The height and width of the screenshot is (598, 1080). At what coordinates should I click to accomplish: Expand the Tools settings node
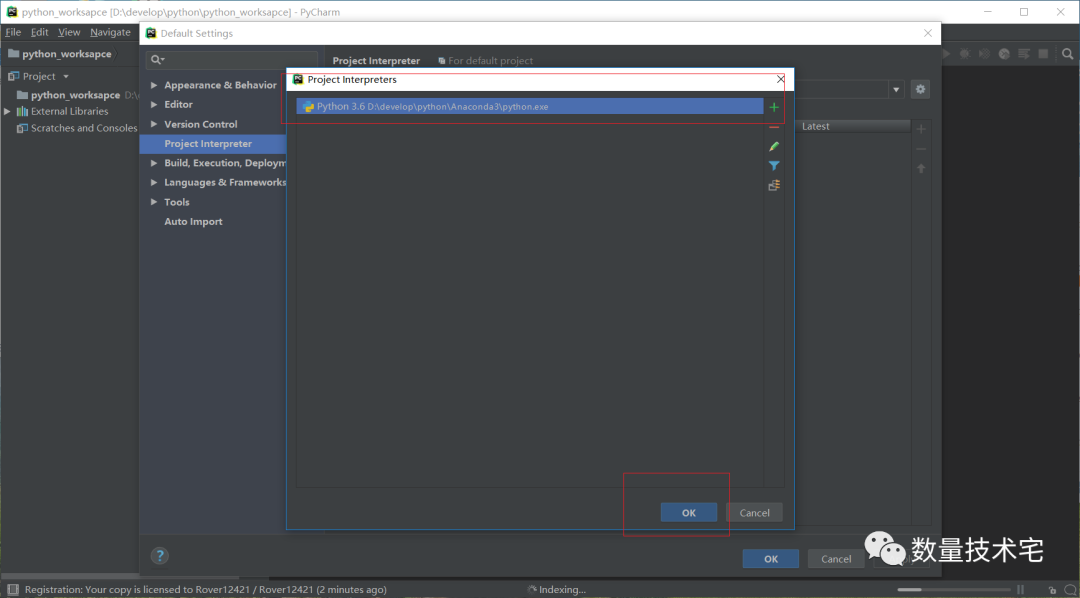coord(154,202)
